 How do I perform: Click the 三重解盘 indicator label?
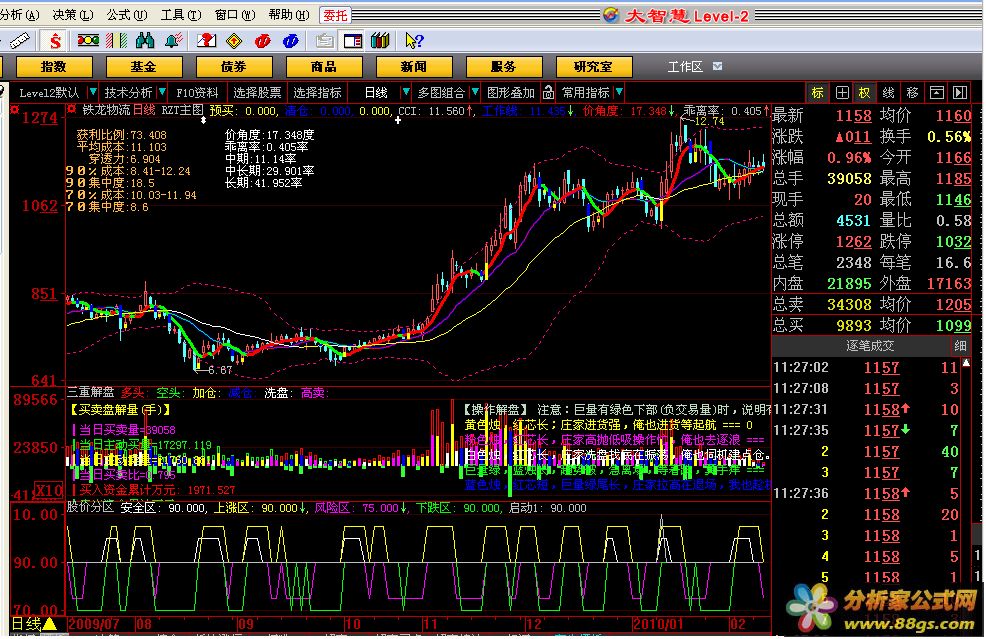coord(91,392)
